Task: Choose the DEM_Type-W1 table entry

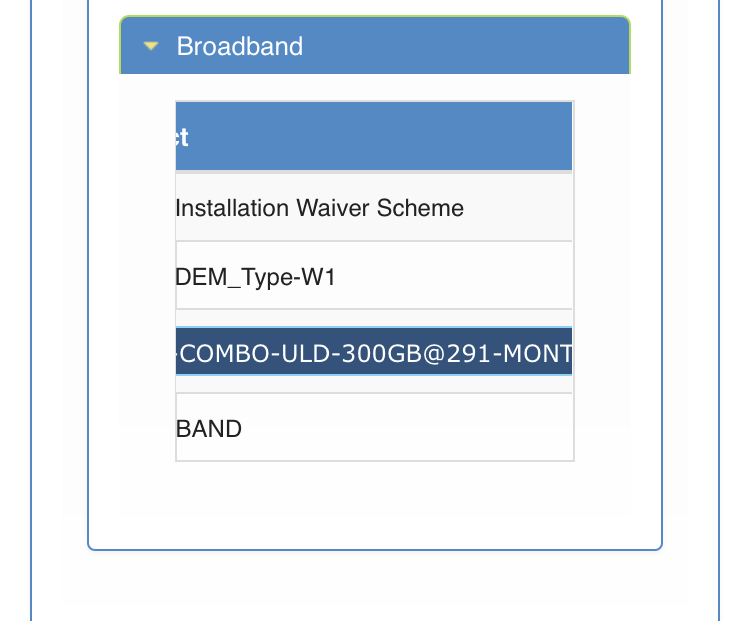Action: [256, 276]
